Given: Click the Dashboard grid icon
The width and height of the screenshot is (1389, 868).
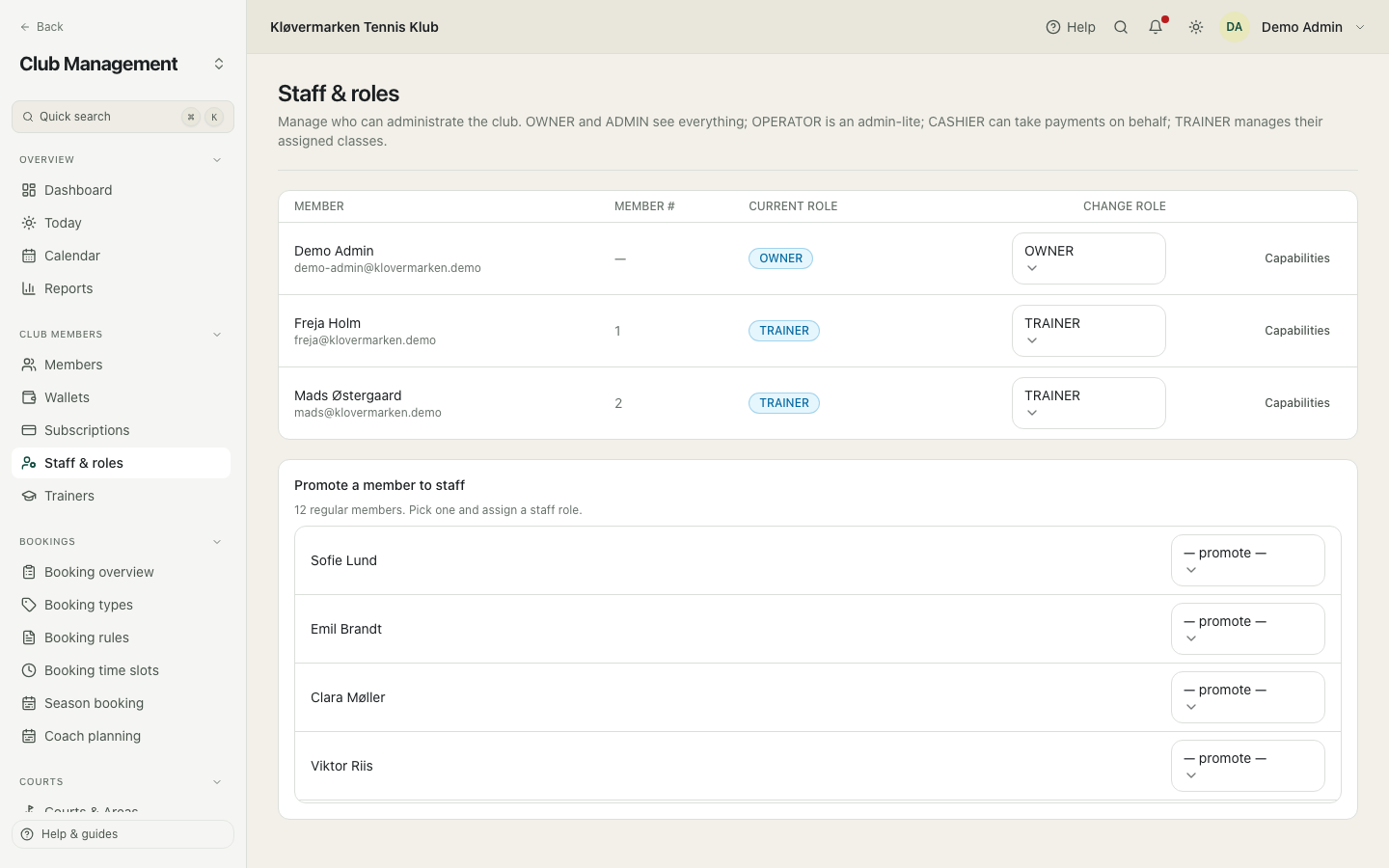Looking at the screenshot, I should [29, 190].
